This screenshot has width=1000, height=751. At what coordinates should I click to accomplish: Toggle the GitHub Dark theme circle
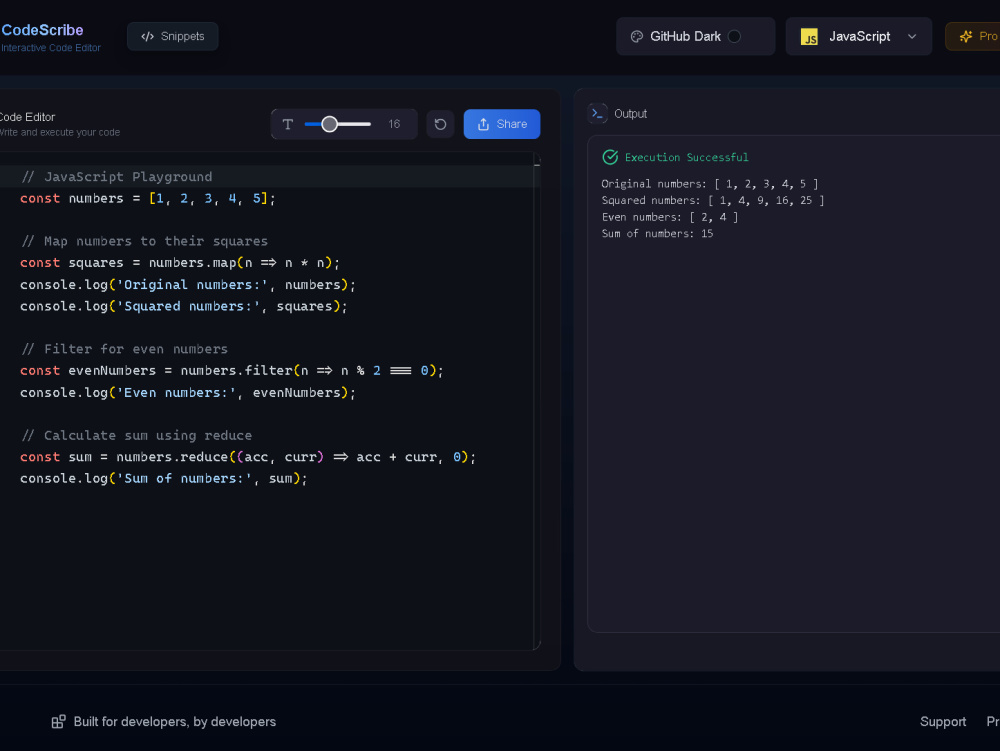click(x=735, y=36)
